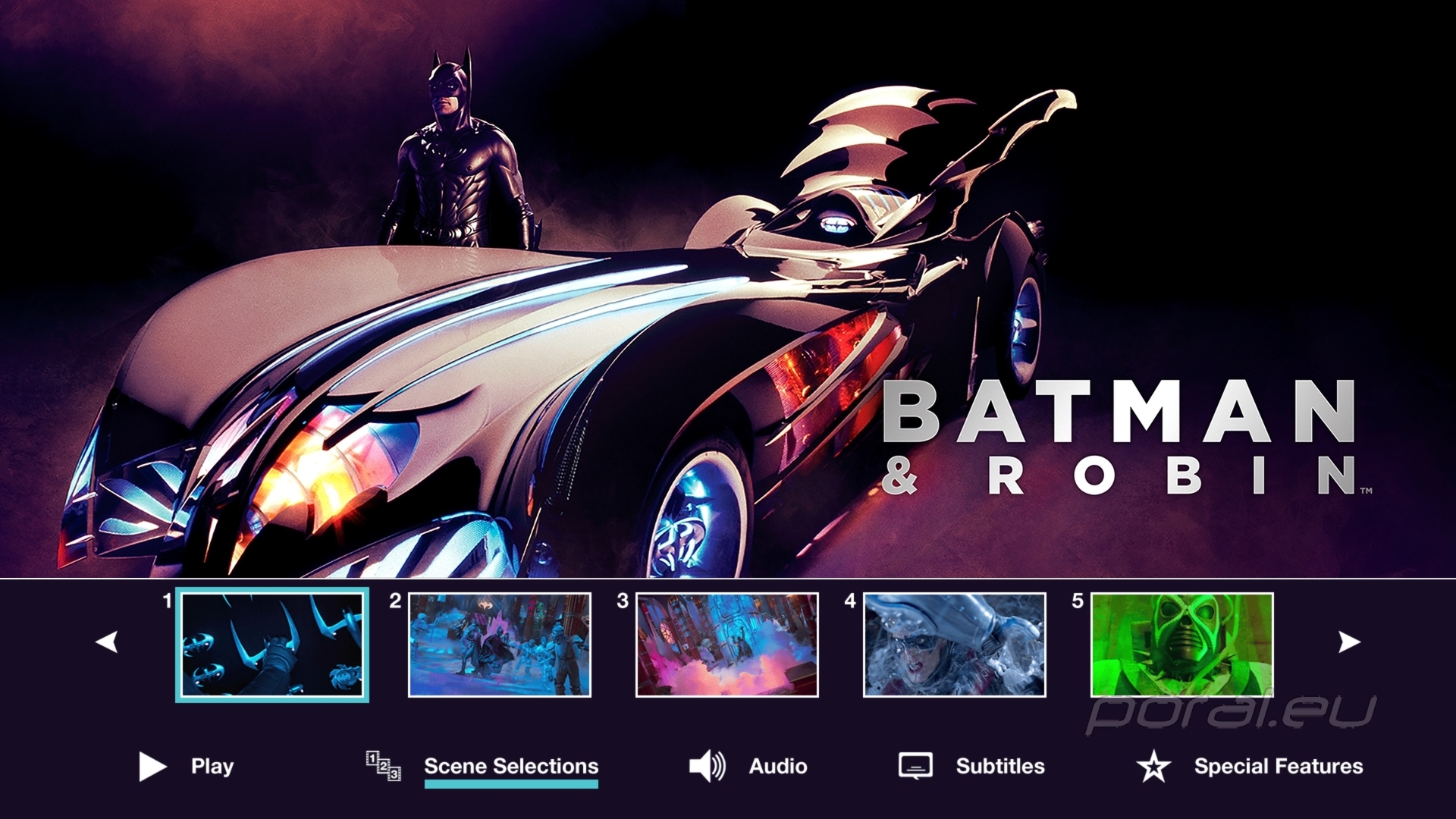The height and width of the screenshot is (819, 1456).
Task: Choose scene 2 thumbnail
Action: point(500,645)
